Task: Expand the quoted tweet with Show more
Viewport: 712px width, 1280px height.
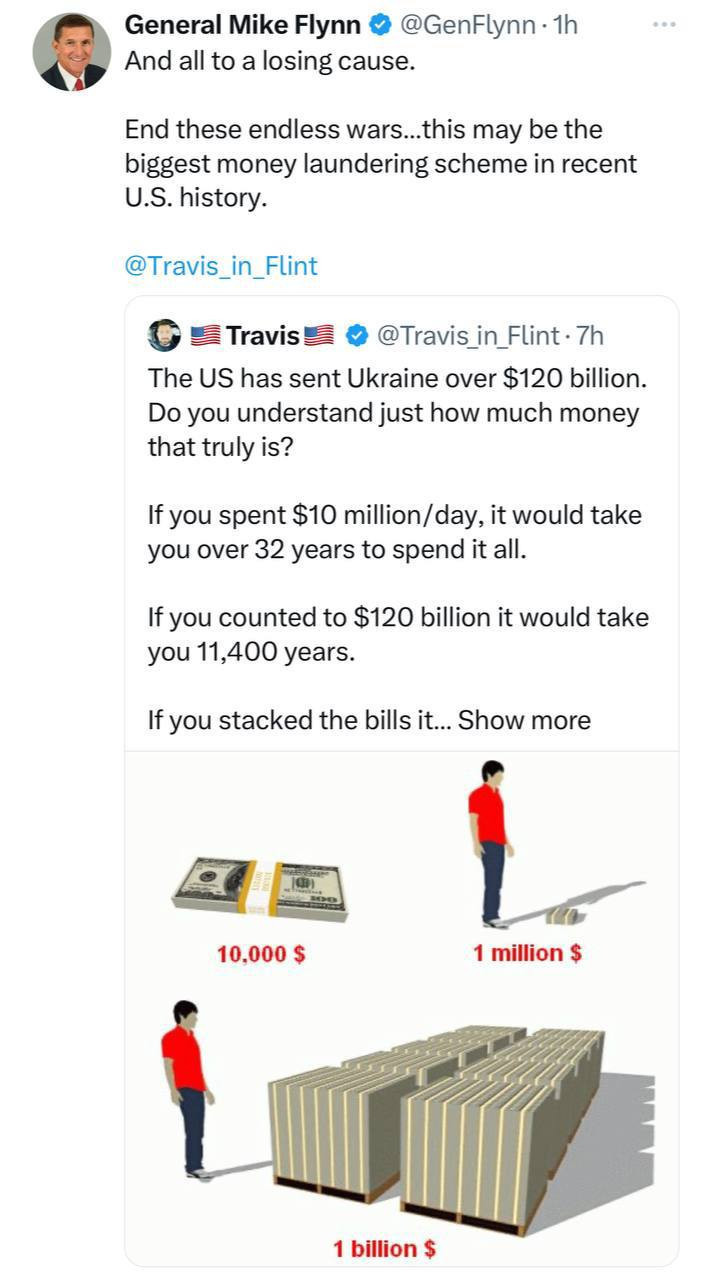Action: pyautogui.click(x=524, y=720)
